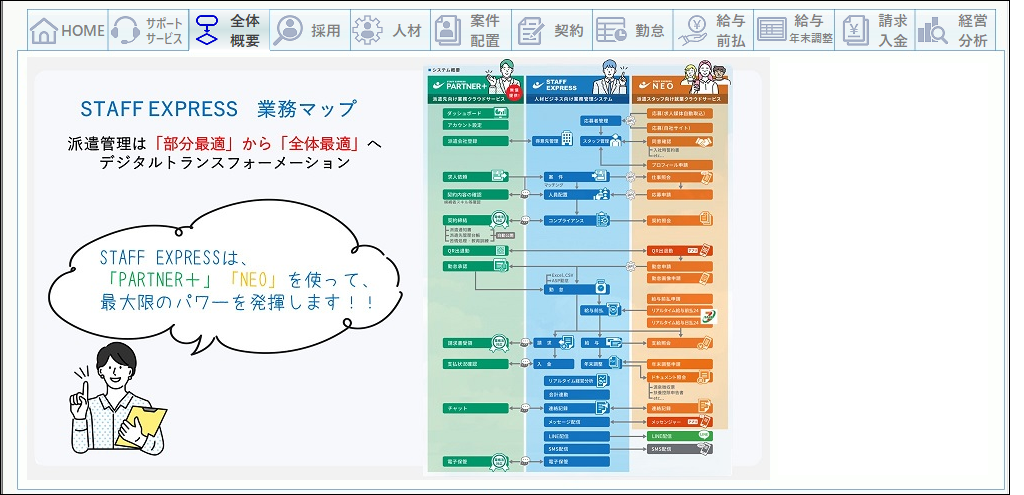Click the speech bubble about PARTNER+ and NEO
The image size is (1024, 495).
[x=225, y=277]
